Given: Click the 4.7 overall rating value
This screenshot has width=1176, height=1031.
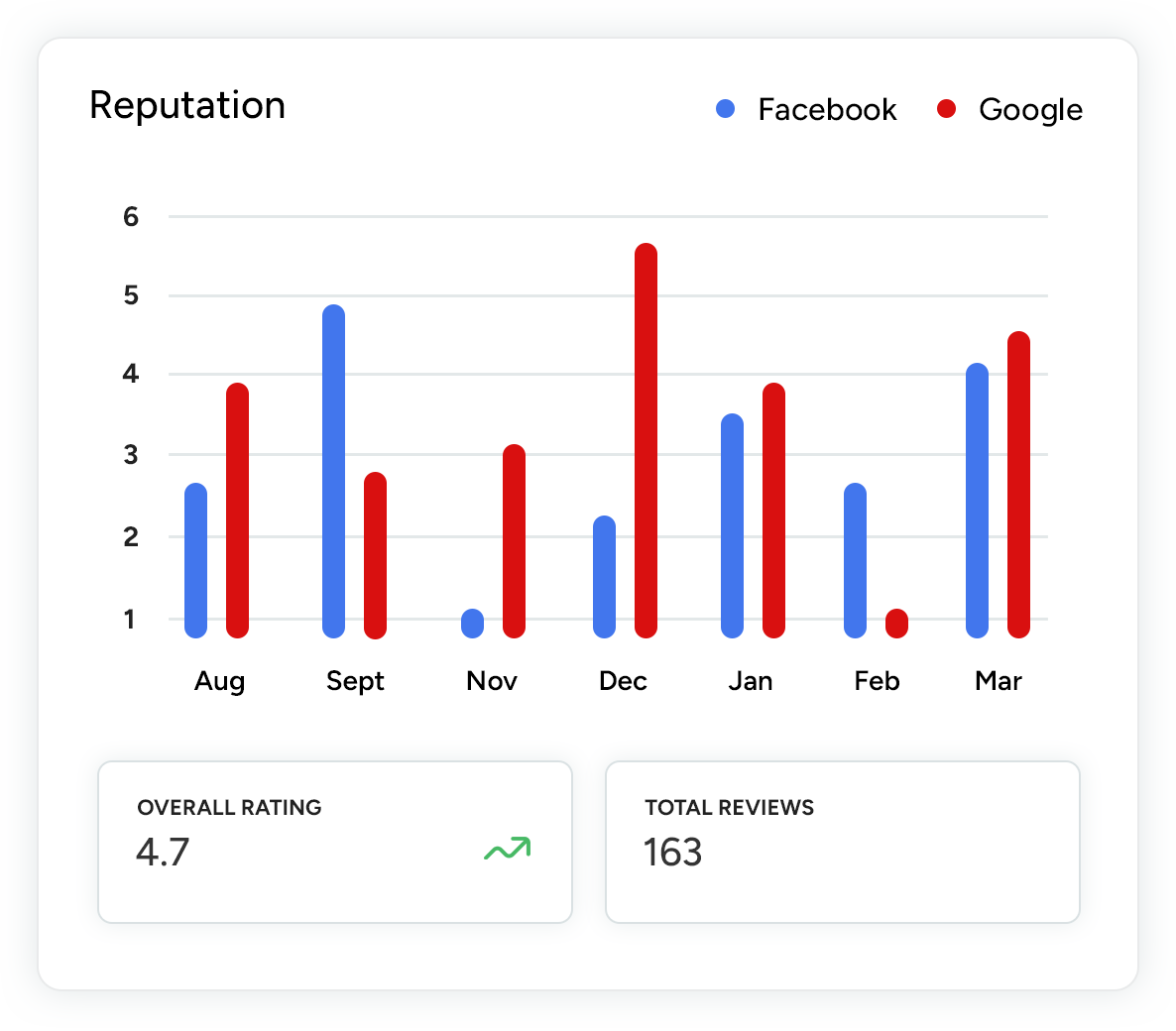Looking at the screenshot, I should [x=163, y=852].
